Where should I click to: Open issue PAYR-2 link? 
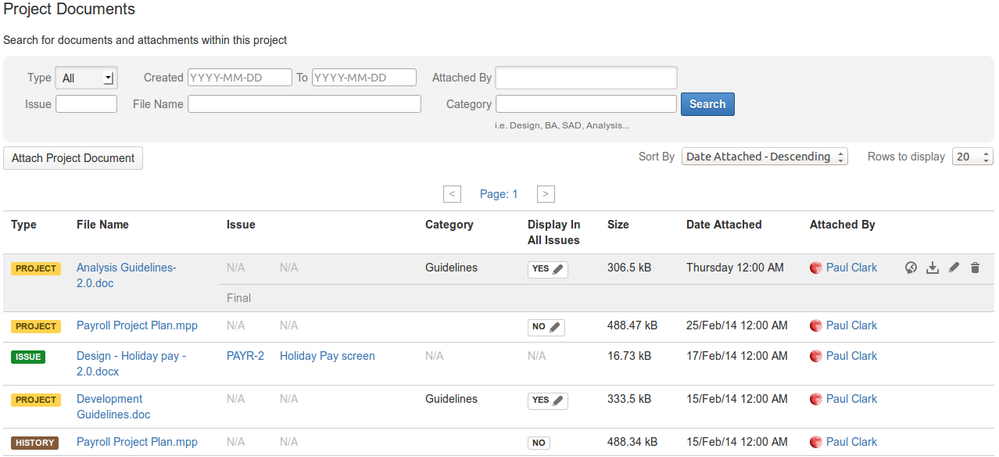click(245, 356)
